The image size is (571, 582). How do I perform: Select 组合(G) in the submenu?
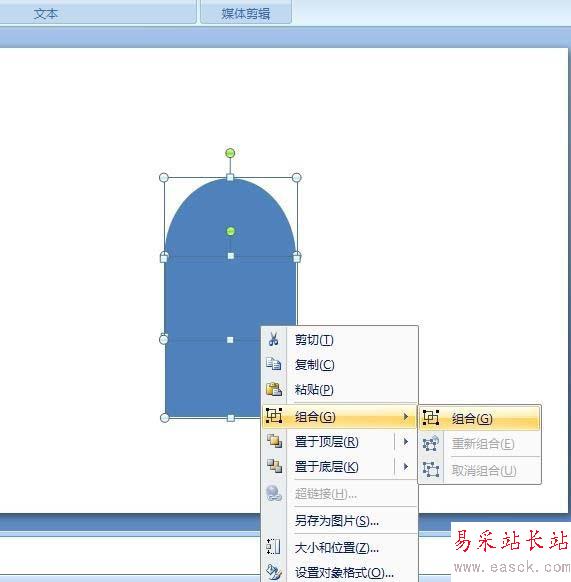[x=479, y=418]
